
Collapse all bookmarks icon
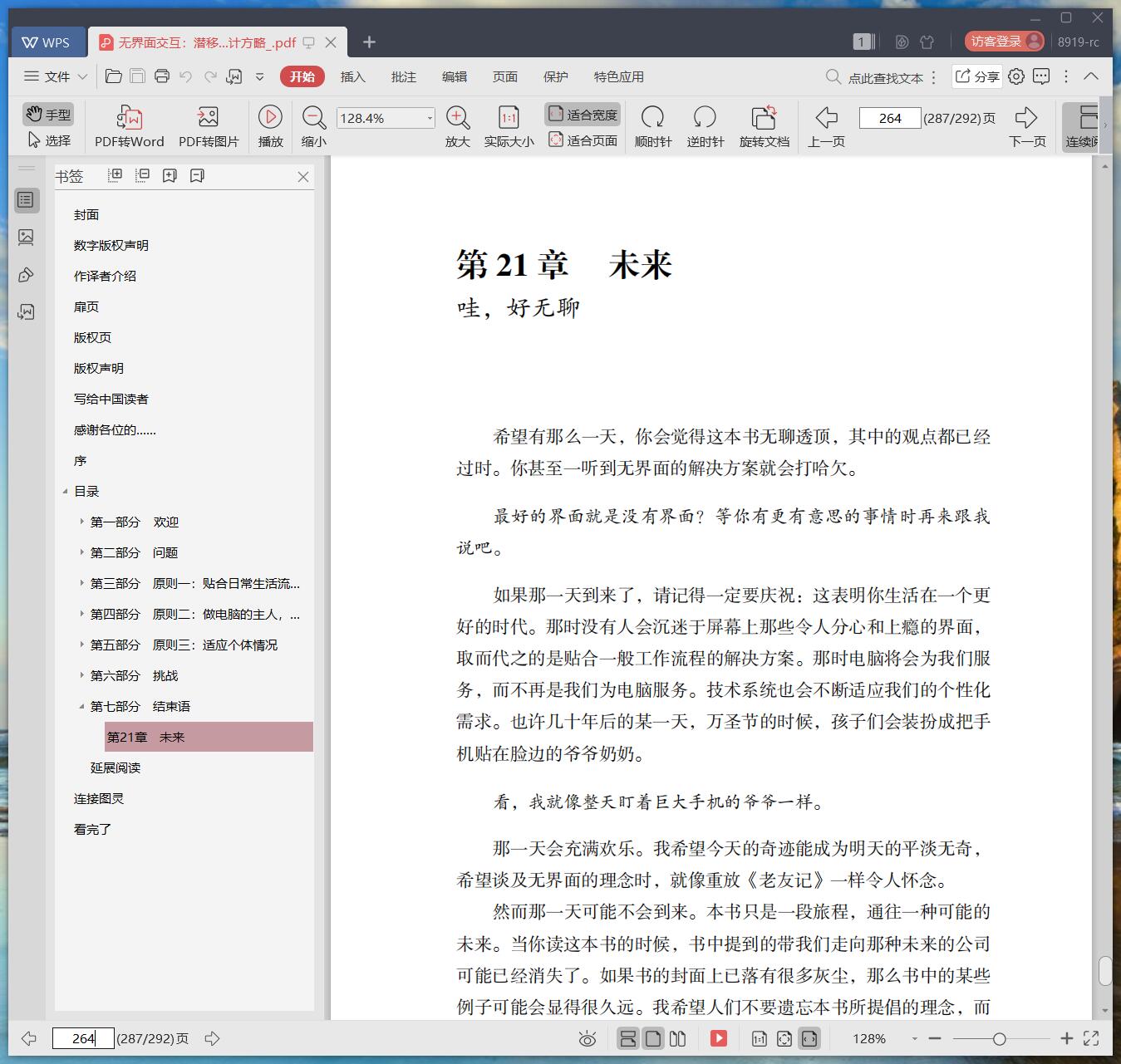[143, 175]
